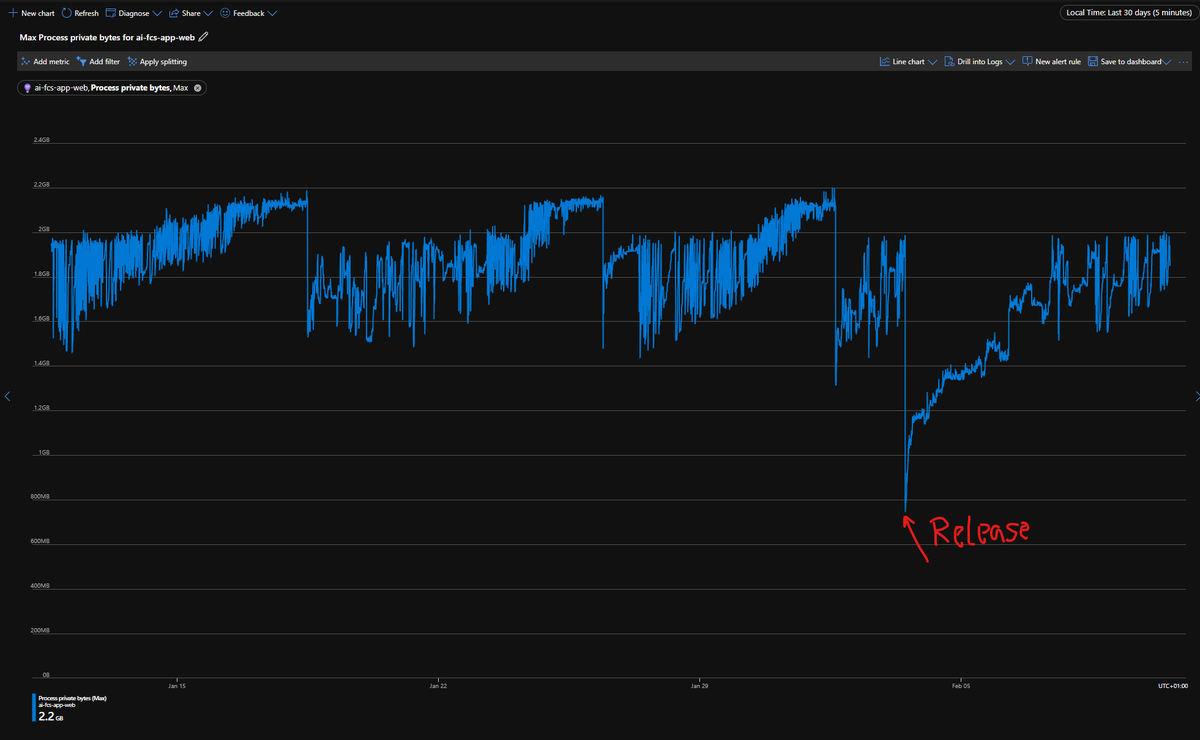Expand the Line chart type dropdown chevron
The height and width of the screenshot is (740, 1200).
click(x=932, y=62)
